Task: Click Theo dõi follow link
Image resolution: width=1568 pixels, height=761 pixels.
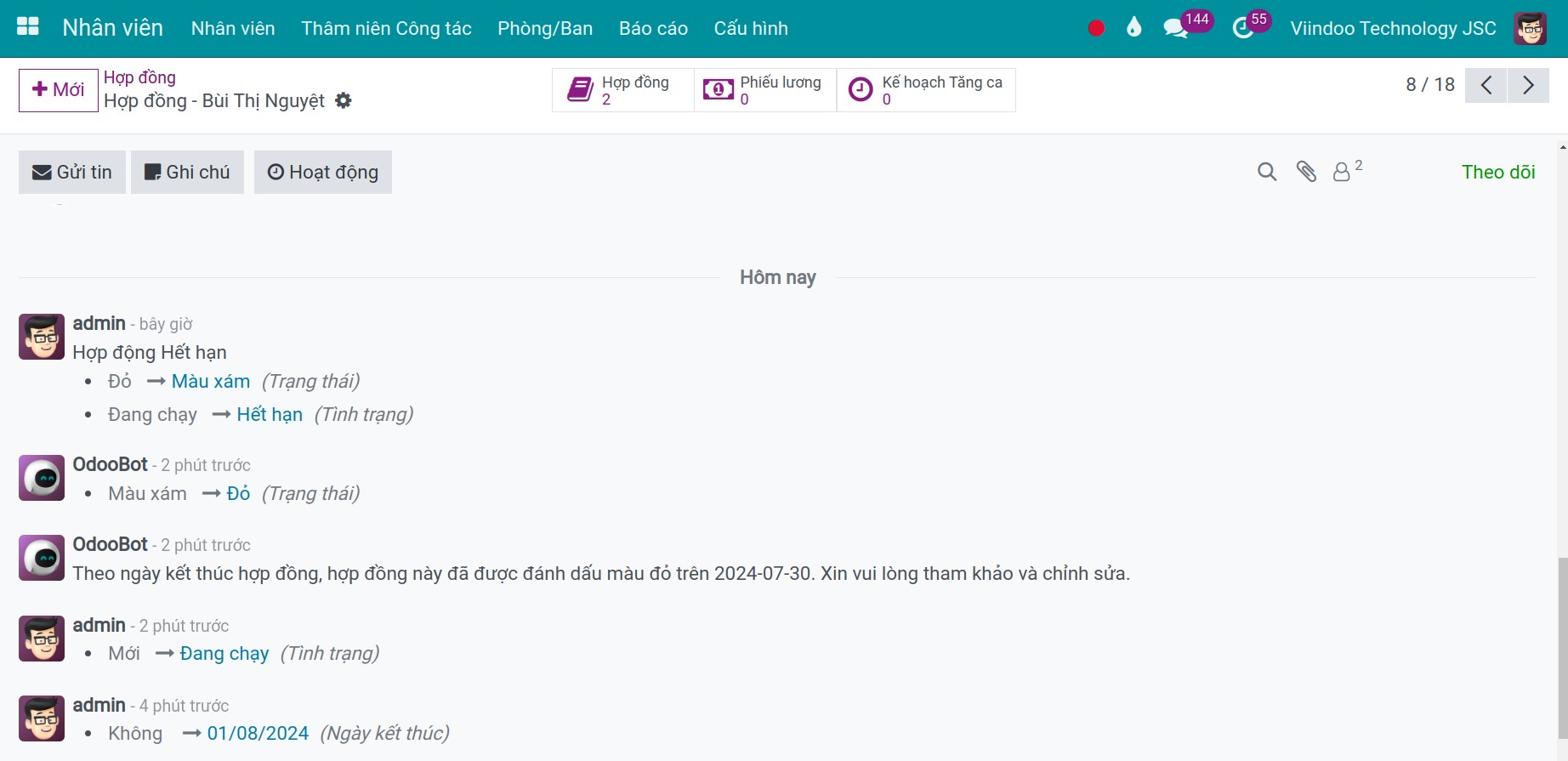Action: pos(1498,172)
